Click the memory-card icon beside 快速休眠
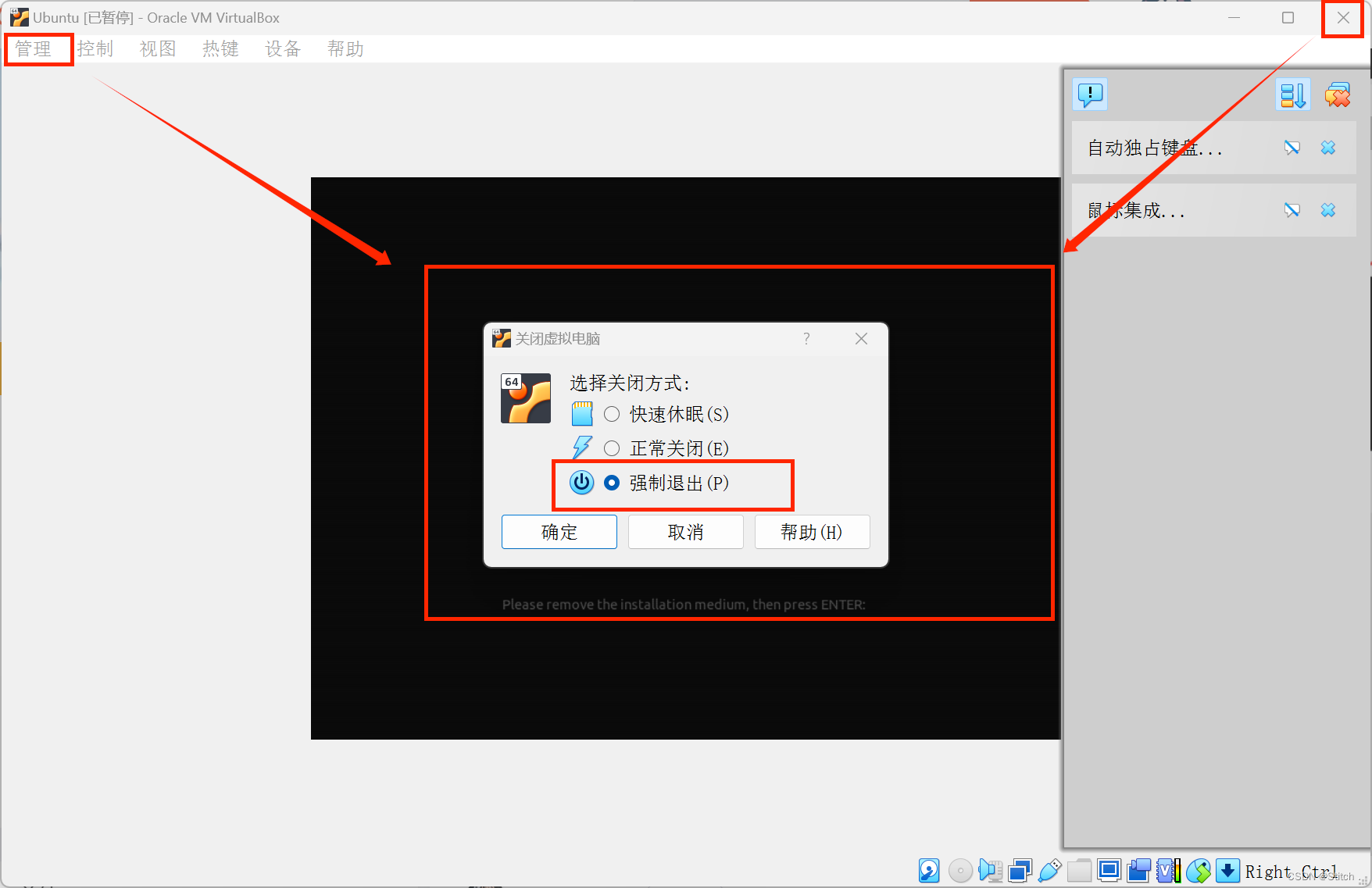The image size is (1372, 888). point(582,414)
